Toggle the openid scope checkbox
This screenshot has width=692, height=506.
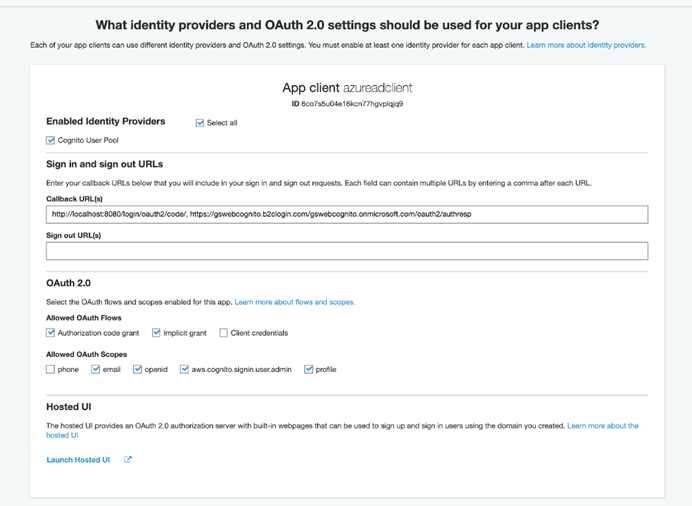(x=137, y=369)
